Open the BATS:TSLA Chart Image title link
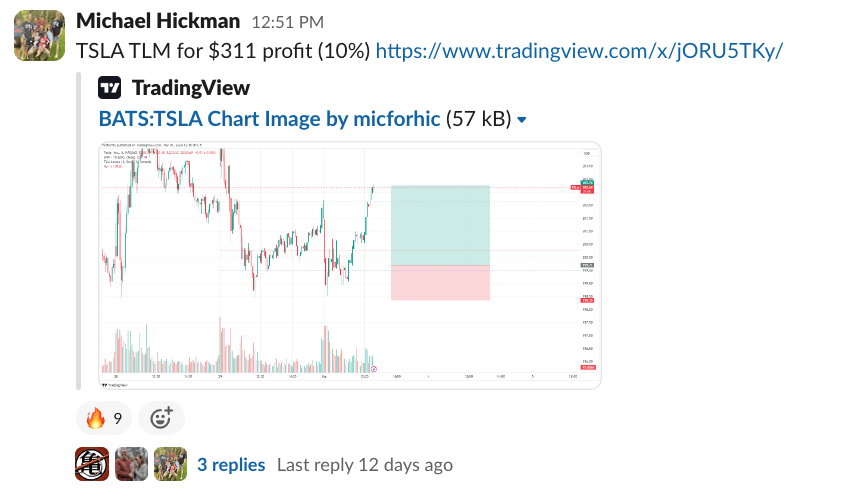The image size is (860, 494). click(x=269, y=119)
